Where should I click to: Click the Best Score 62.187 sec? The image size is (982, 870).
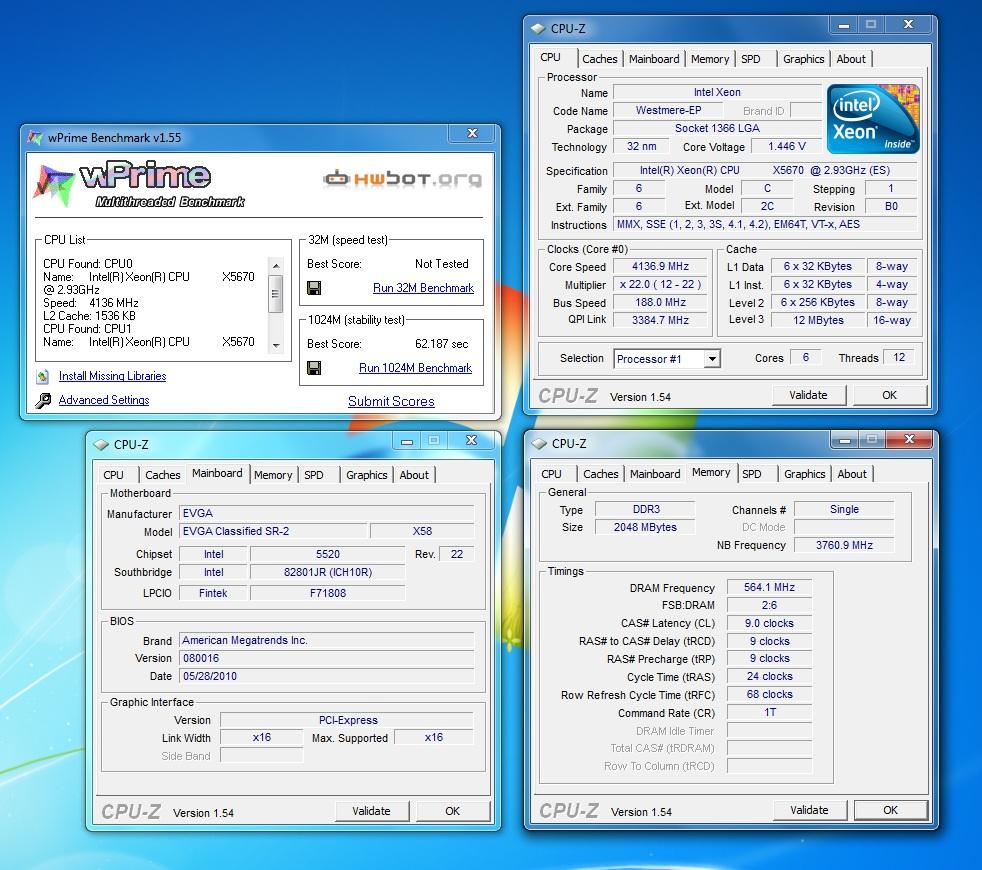point(442,344)
